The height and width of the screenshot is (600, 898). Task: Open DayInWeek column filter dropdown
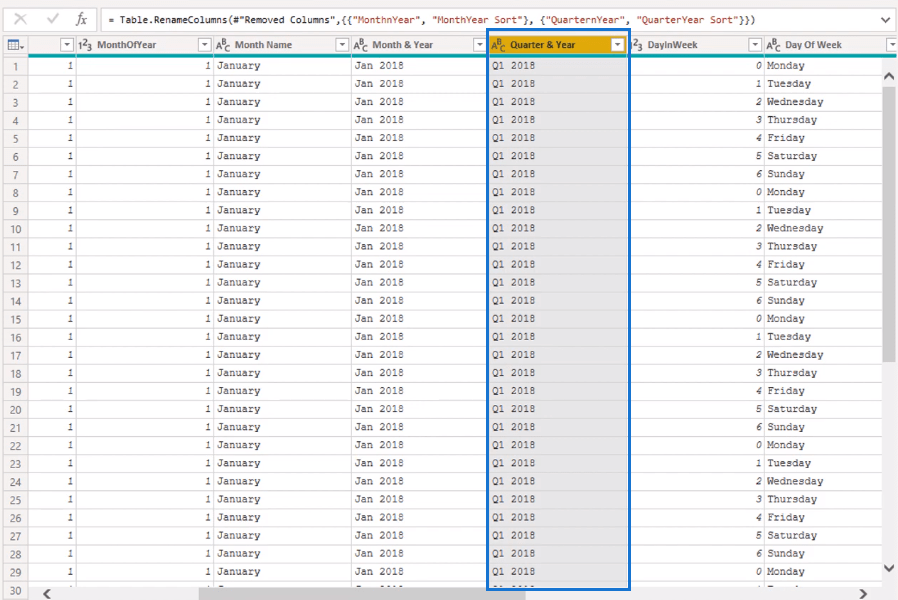coord(755,45)
